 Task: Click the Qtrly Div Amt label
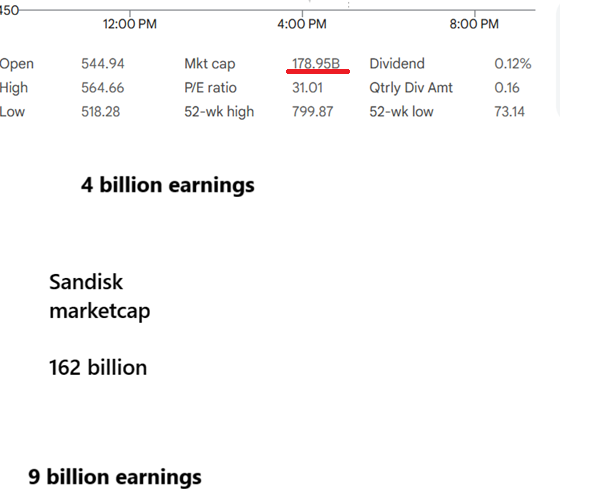coord(411,88)
